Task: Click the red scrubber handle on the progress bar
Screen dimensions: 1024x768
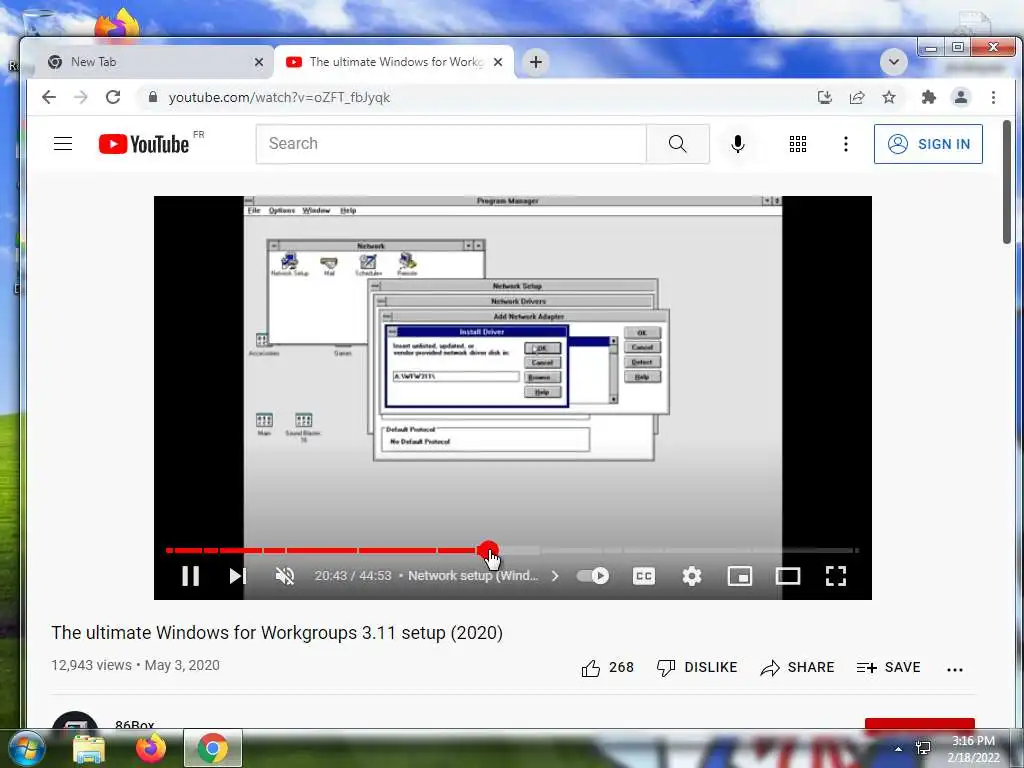Action: [487, 551]
